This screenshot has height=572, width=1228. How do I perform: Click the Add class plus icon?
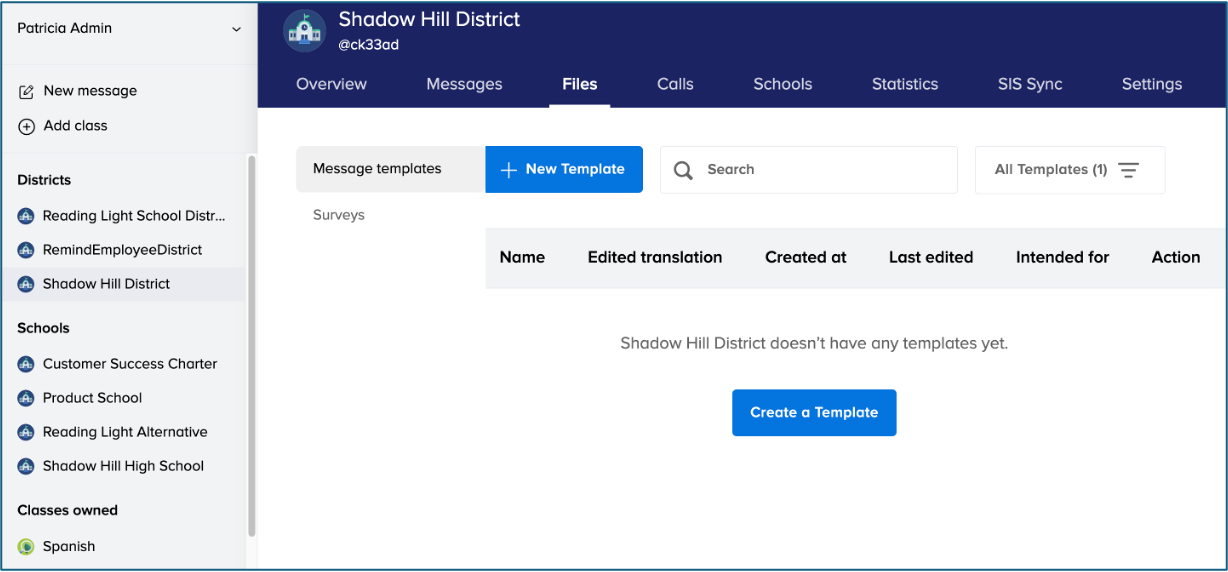click(27, 126)
